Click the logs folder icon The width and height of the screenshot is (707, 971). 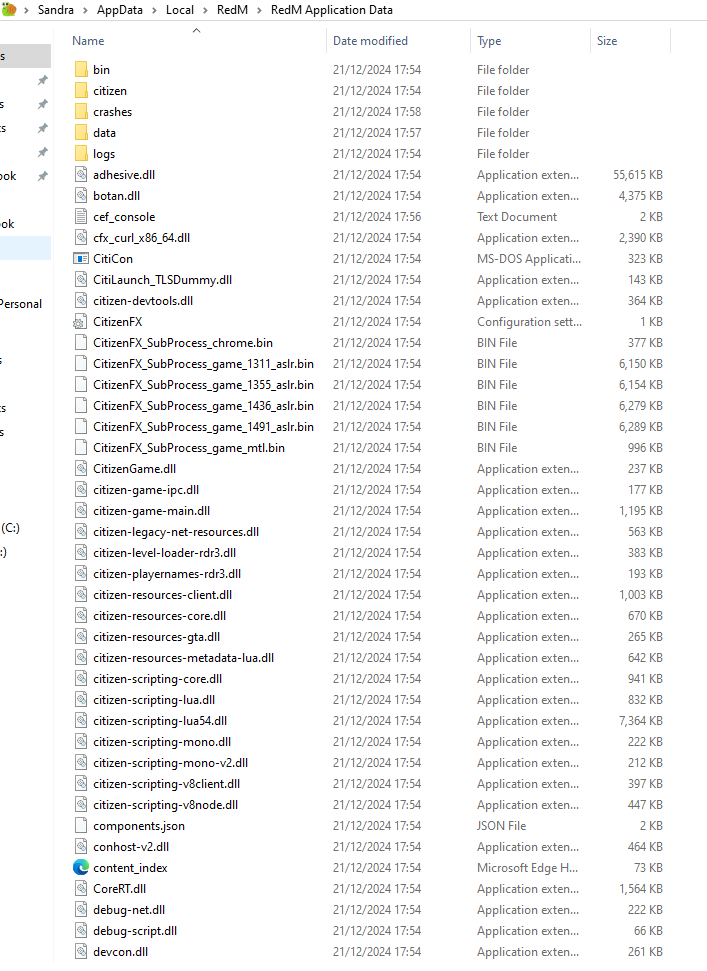coord(81,154)
